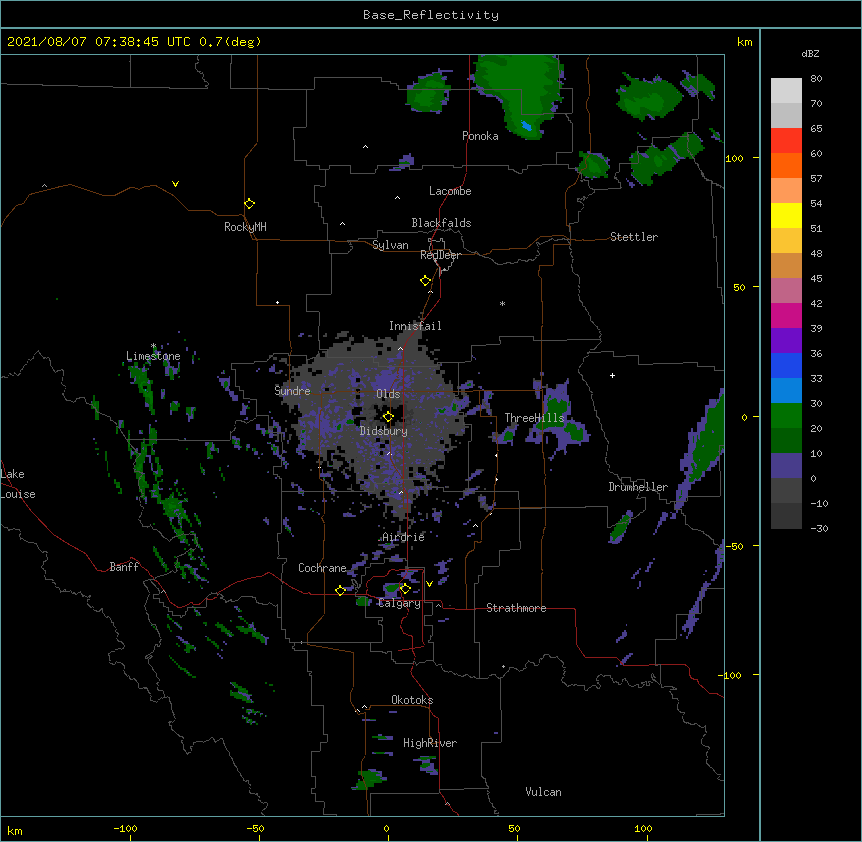862x842 pixels.
Task: Click the 50 tick on bottom axis
Action: pyautogui.click(x=514, y=828)
